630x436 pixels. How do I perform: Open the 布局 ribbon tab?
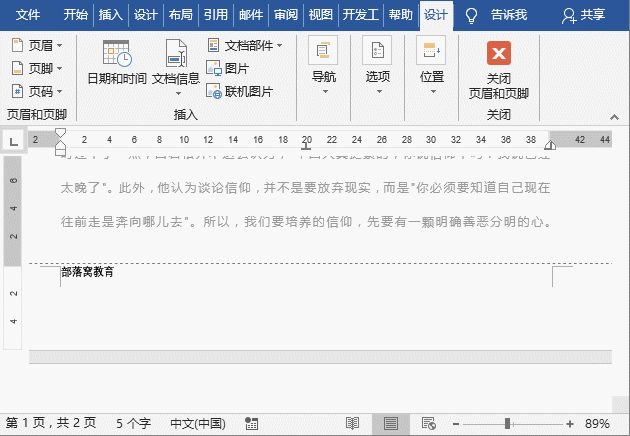click(180, 15)
